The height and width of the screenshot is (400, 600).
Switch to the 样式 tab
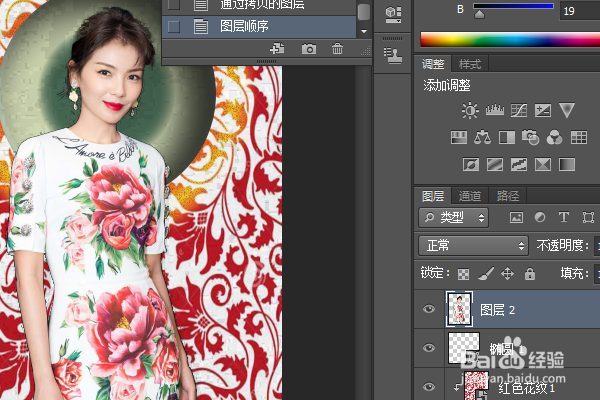click(470, 64)
